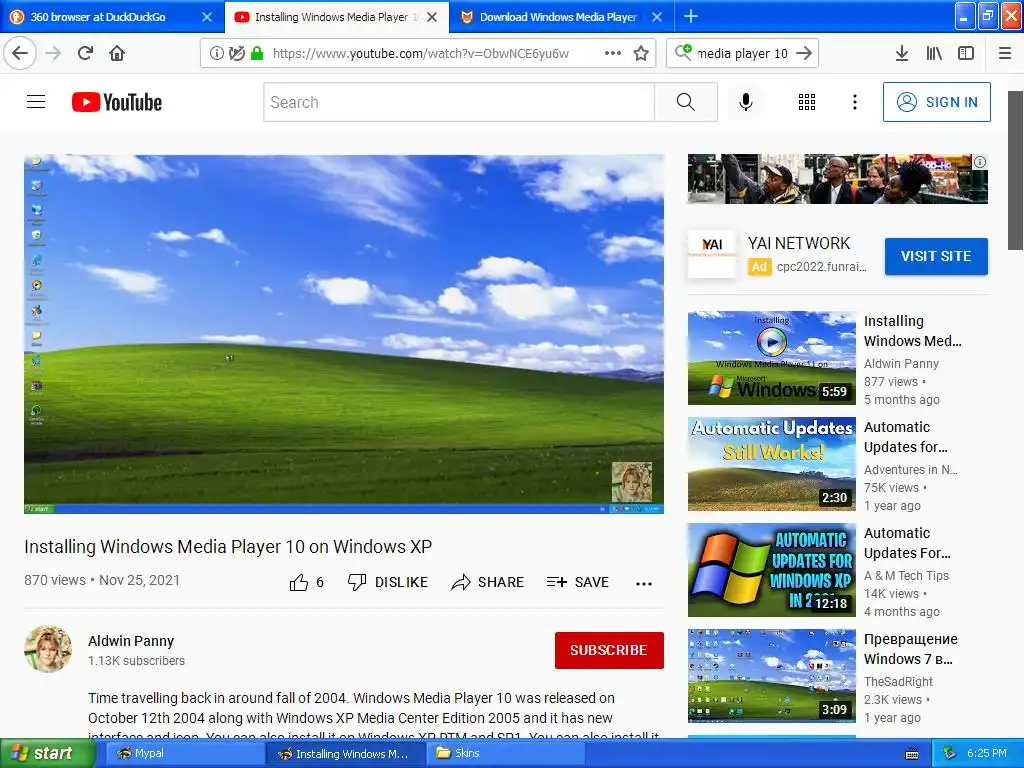The width and height of the screenshot is (1024, 768).
Task: Open the browser hamburger menu
Action: (x=1005, y=54)
